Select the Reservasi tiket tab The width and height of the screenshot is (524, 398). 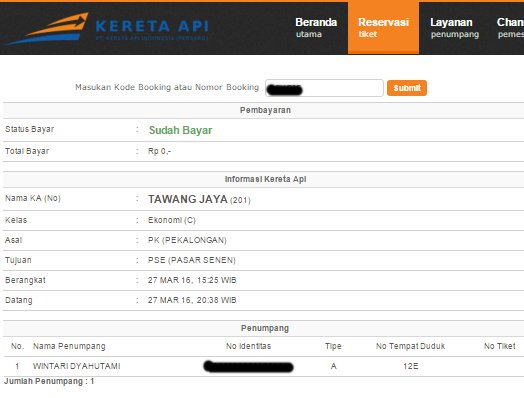tap(383, 28)
